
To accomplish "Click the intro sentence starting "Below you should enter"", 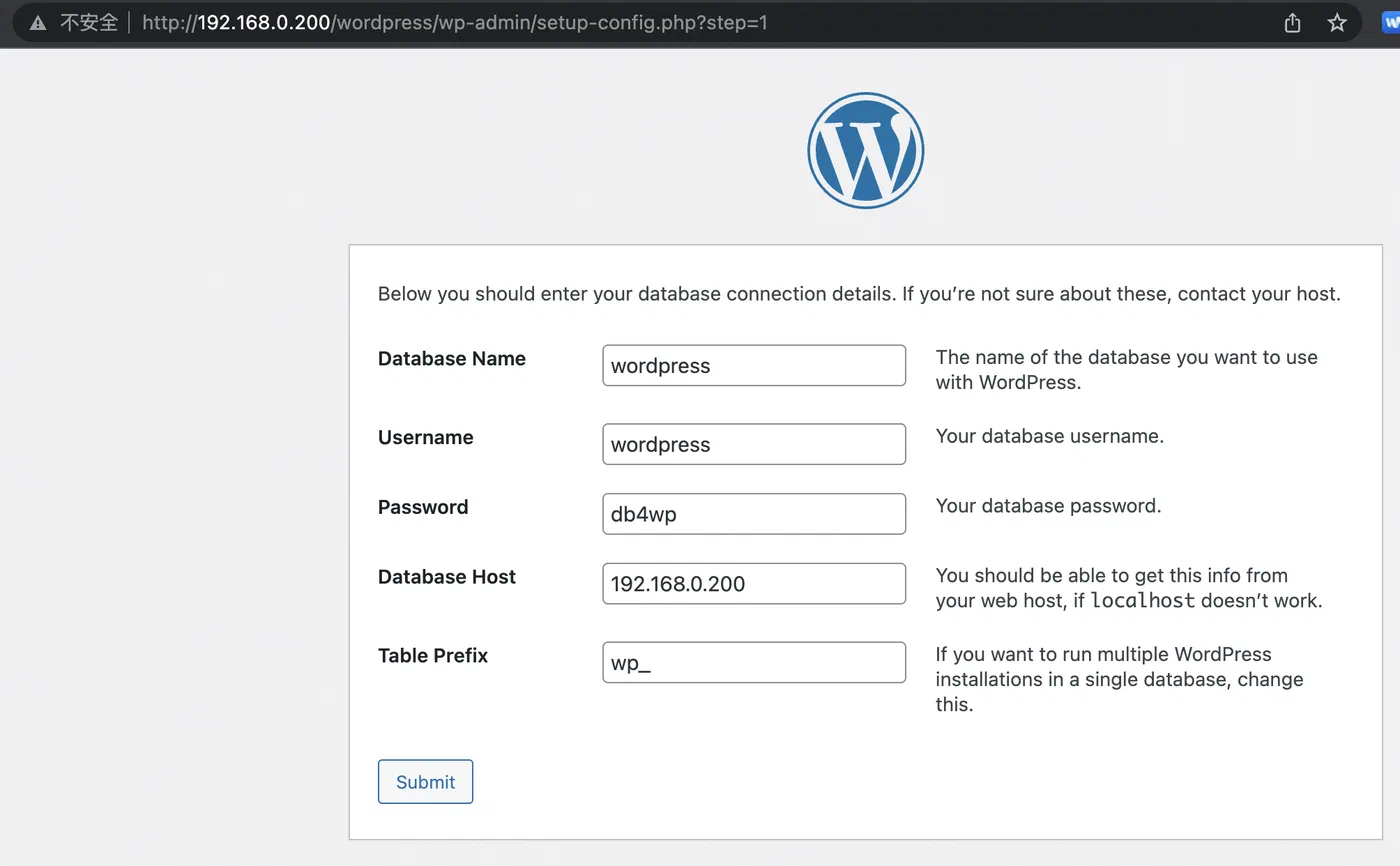I will coord(859,294).
